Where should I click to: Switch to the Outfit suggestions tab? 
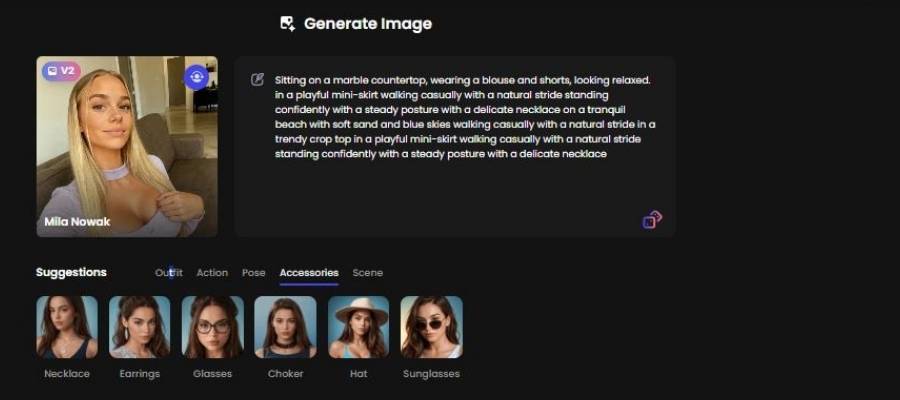pos(169,273)
